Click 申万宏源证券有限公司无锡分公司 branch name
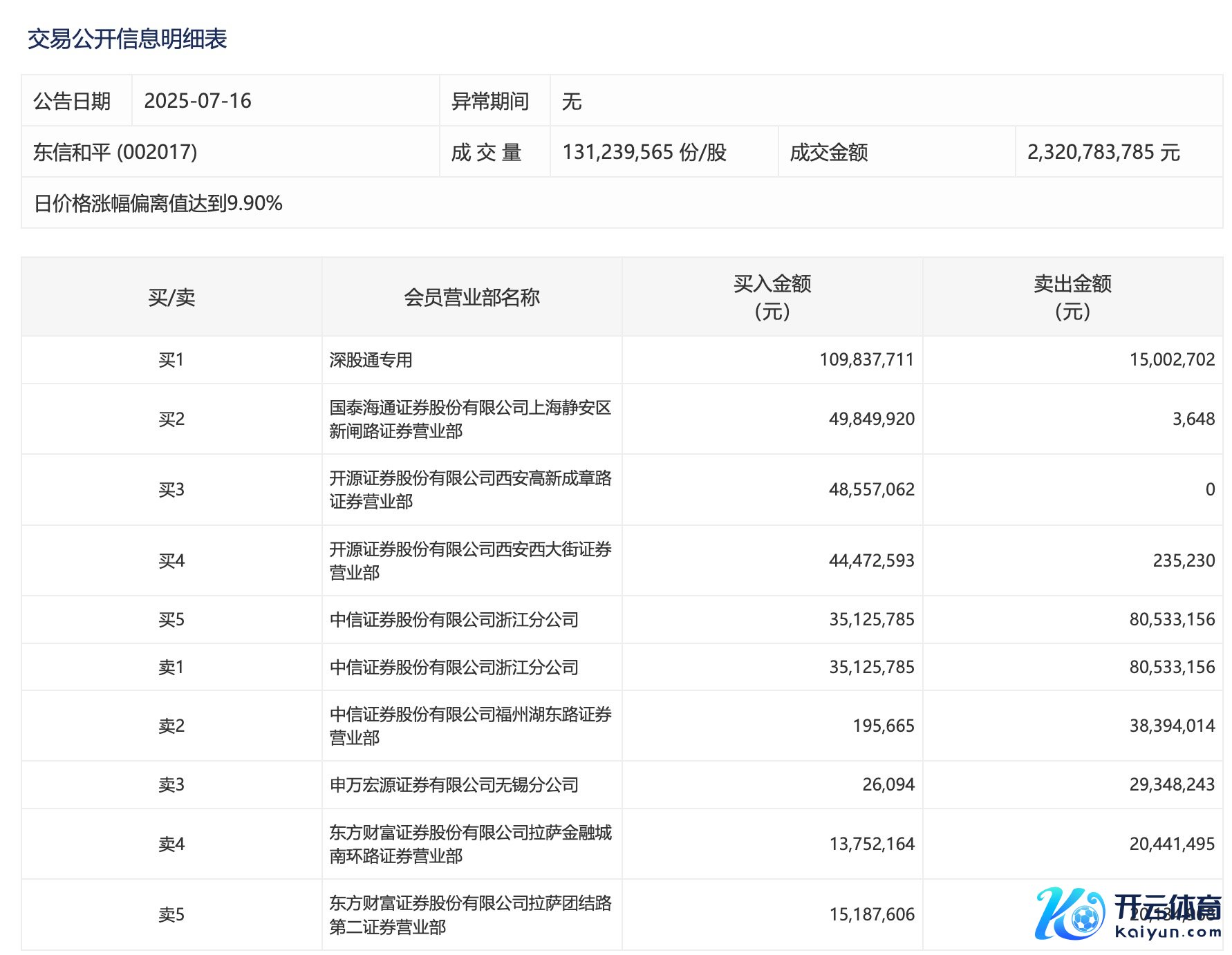1232x955 pixels. (454, 785)
